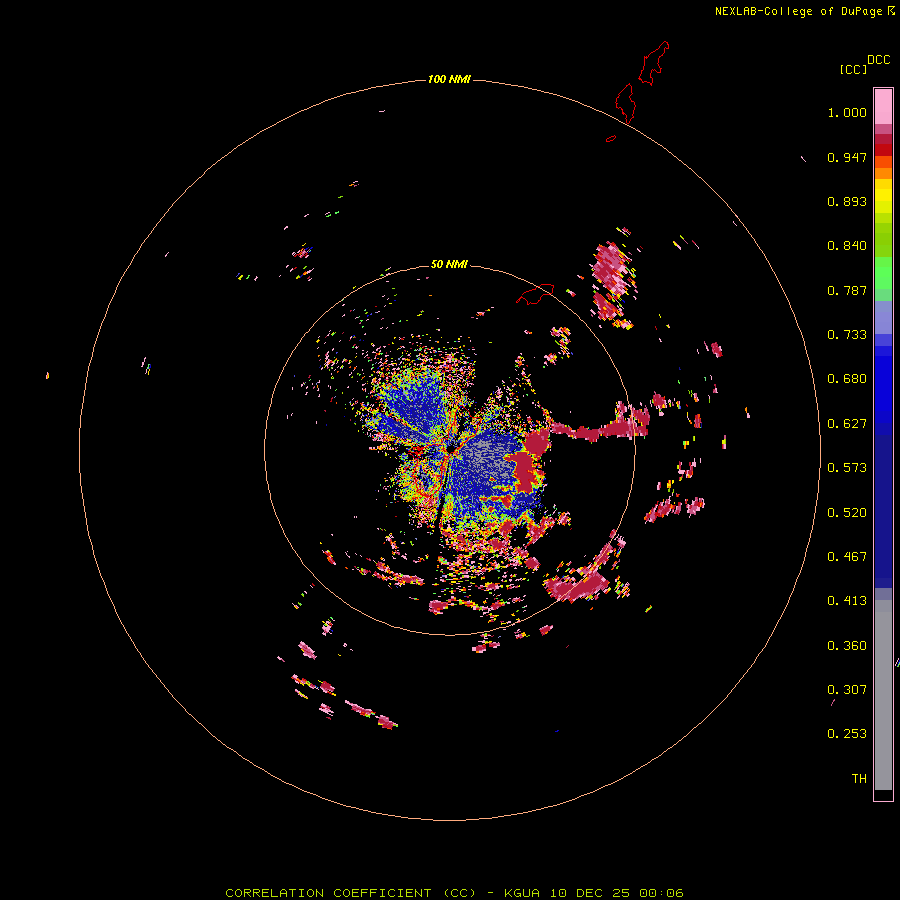Click the DCC label above the color bar
The height and width of the screenshot is (900, 900).
click(878, 60)
